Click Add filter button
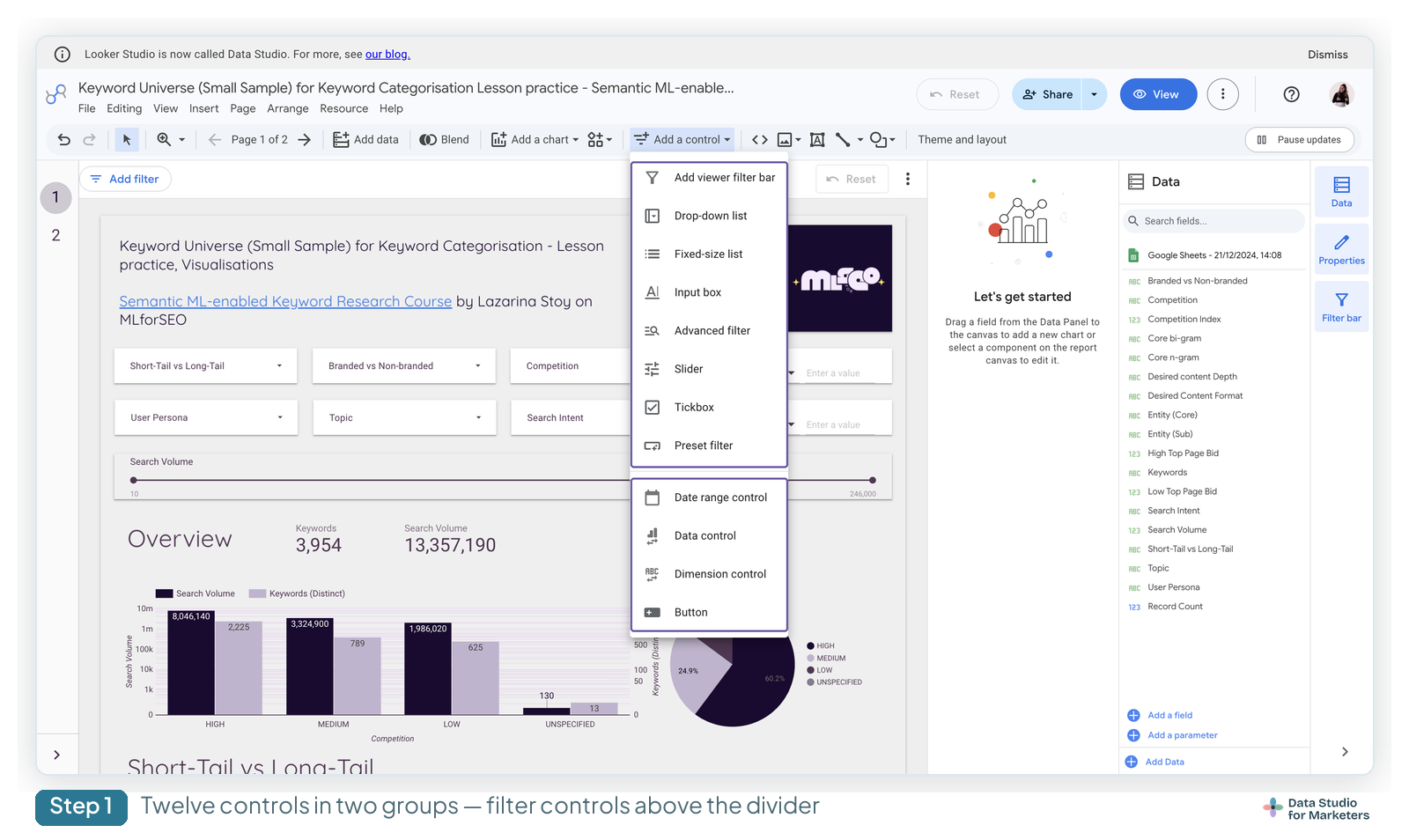1409x840 pixels. 125,179
